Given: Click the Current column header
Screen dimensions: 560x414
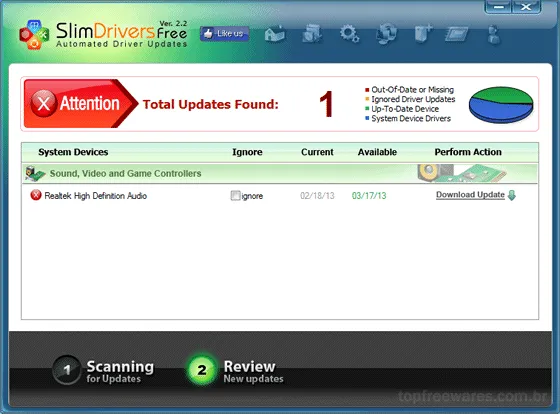Looking at the screenshot, I should [317, 152].
